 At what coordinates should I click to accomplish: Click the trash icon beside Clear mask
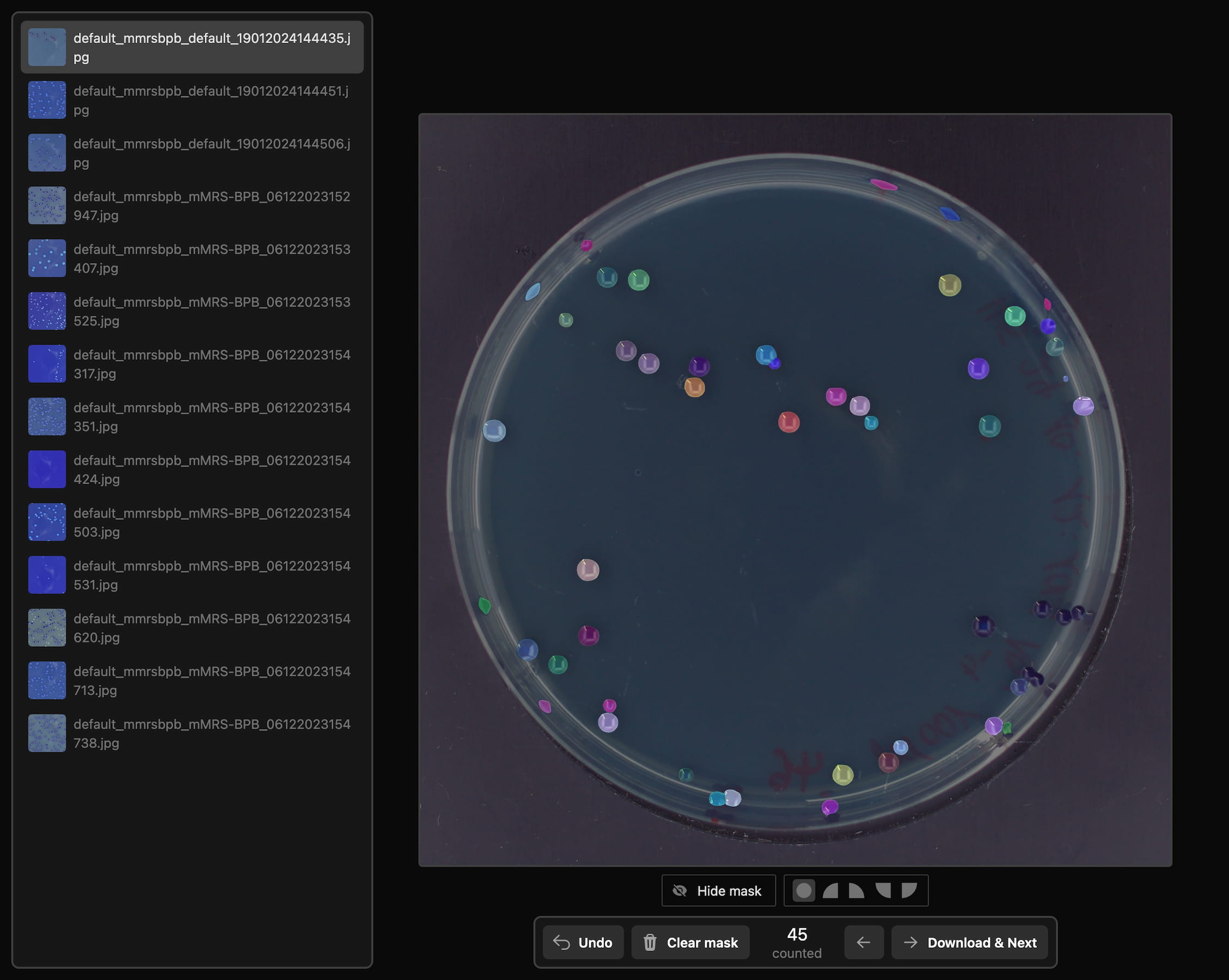(x=650, y=942)
